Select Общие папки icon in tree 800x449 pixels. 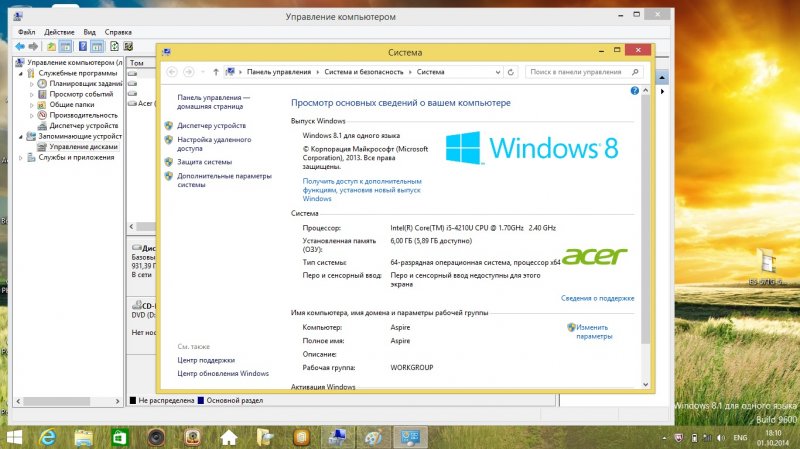point(42,105)
